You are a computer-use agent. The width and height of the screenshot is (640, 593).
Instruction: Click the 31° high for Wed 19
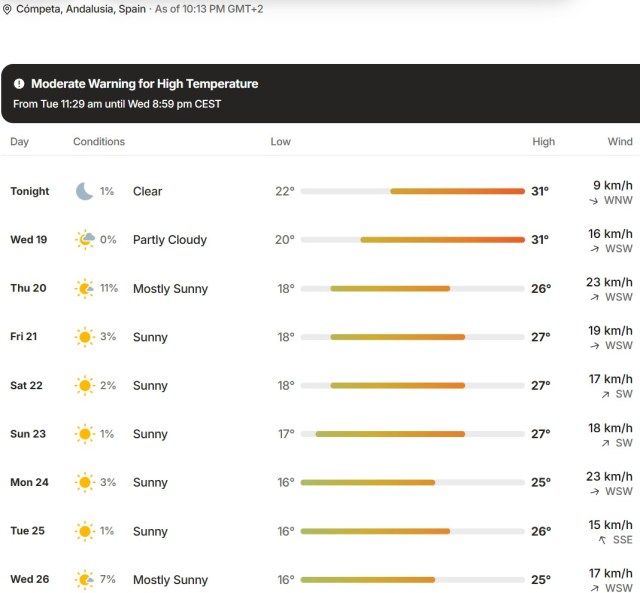(x=540, y=240)
